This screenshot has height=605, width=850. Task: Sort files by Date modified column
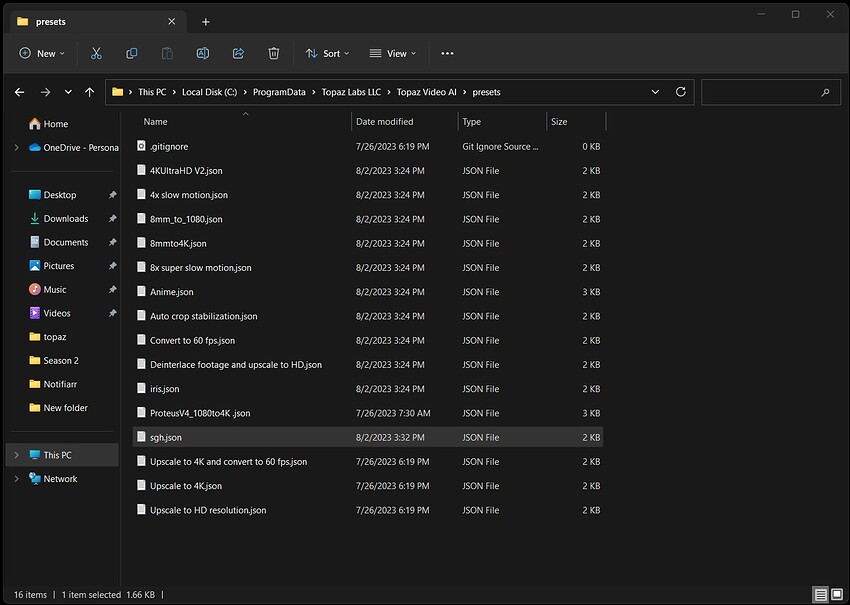click(384, 122)
